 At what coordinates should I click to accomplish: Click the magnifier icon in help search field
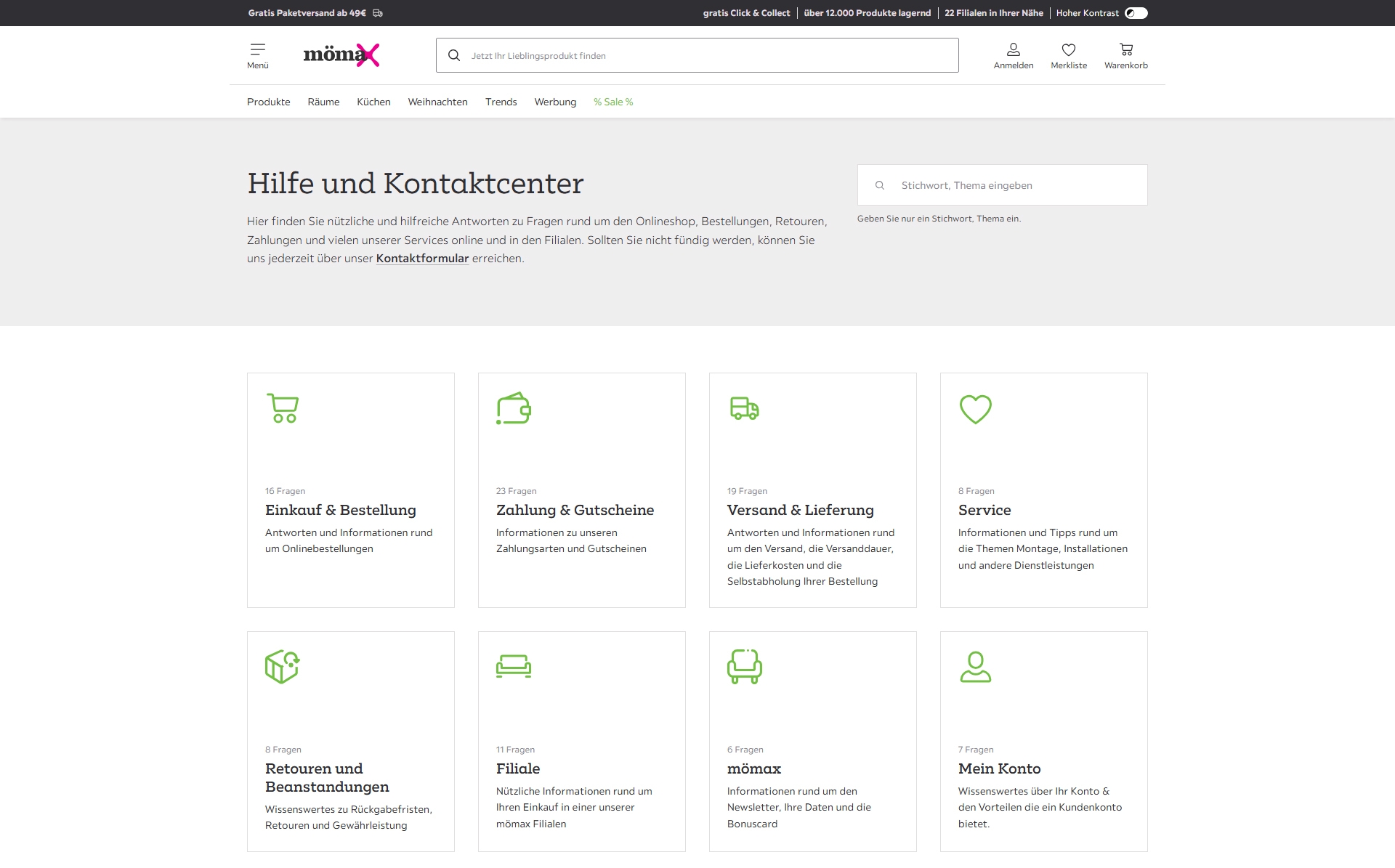pos(880,185)
